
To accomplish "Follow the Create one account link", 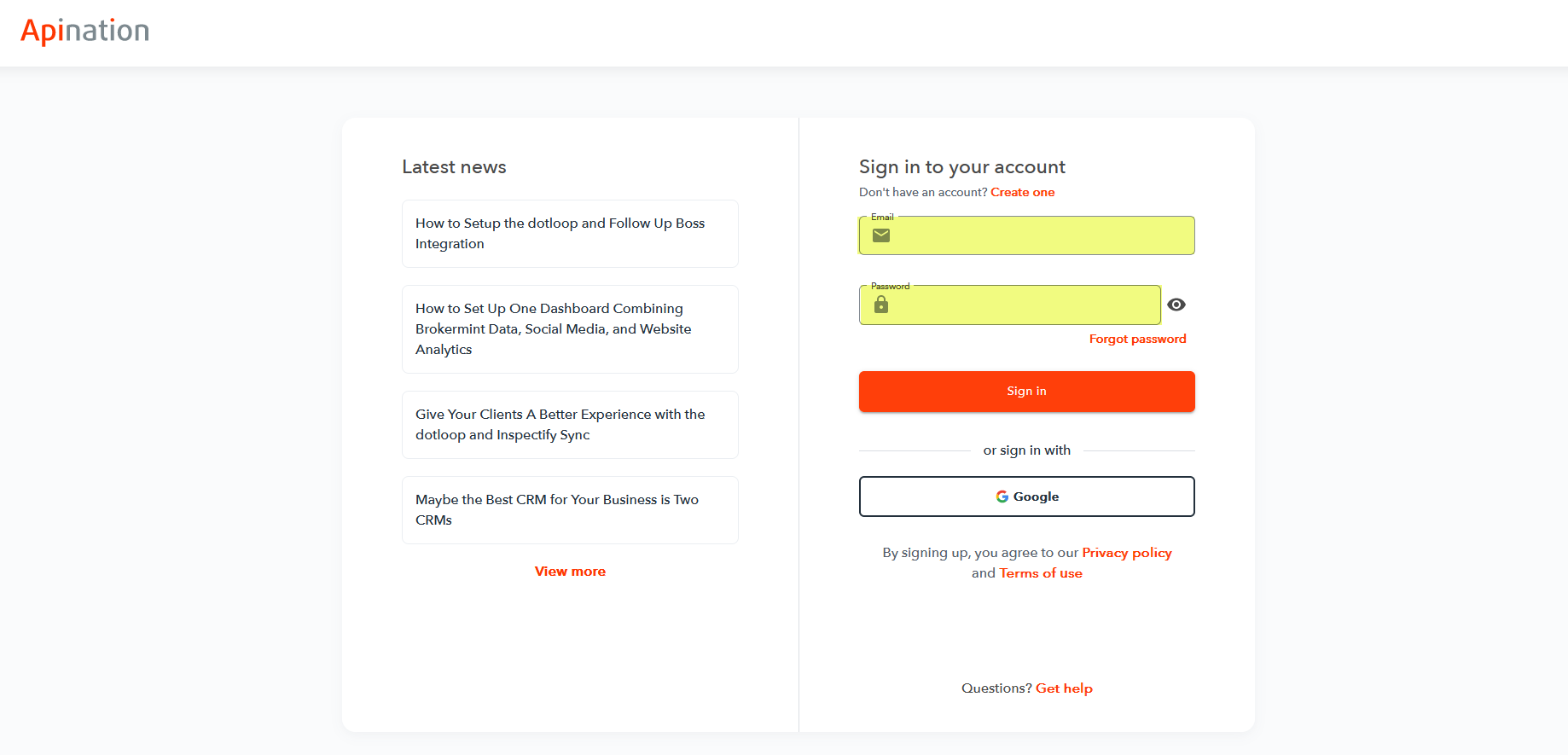I will pos(1022,192).
